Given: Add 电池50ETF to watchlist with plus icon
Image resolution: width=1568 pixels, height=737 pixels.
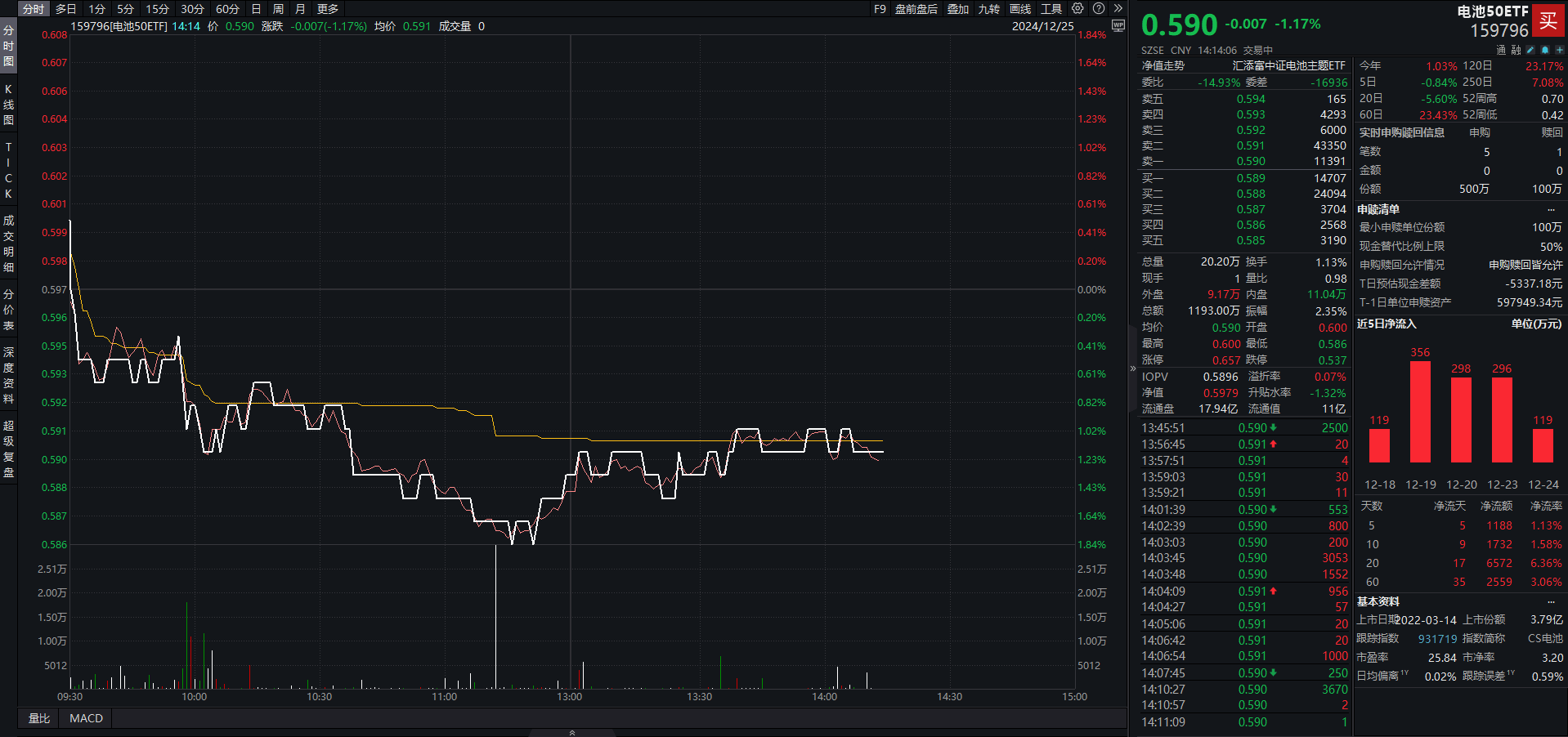Looking at the screenshot, I should [1559, 50].
